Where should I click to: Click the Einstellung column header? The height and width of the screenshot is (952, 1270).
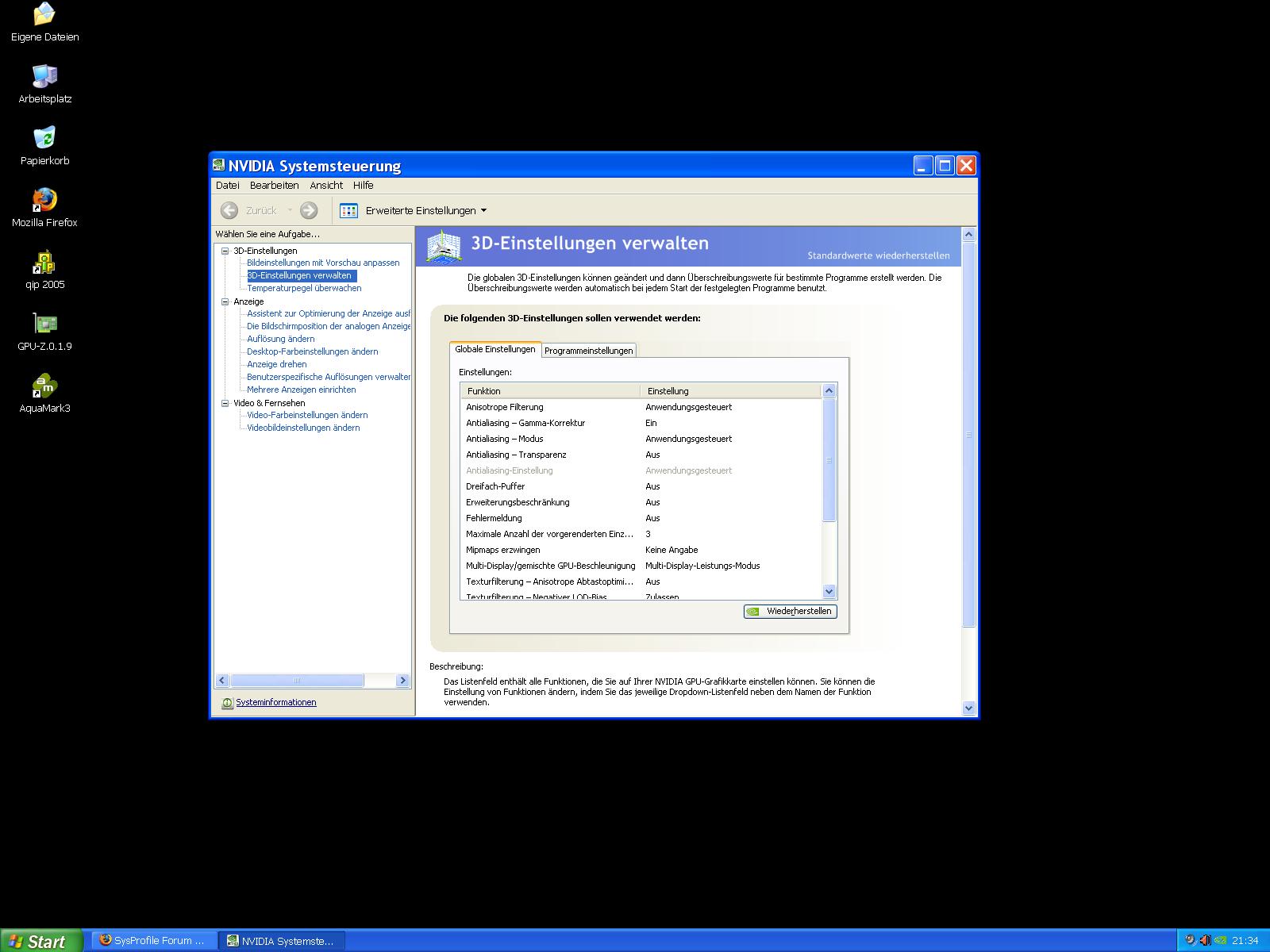coord(730,390)
